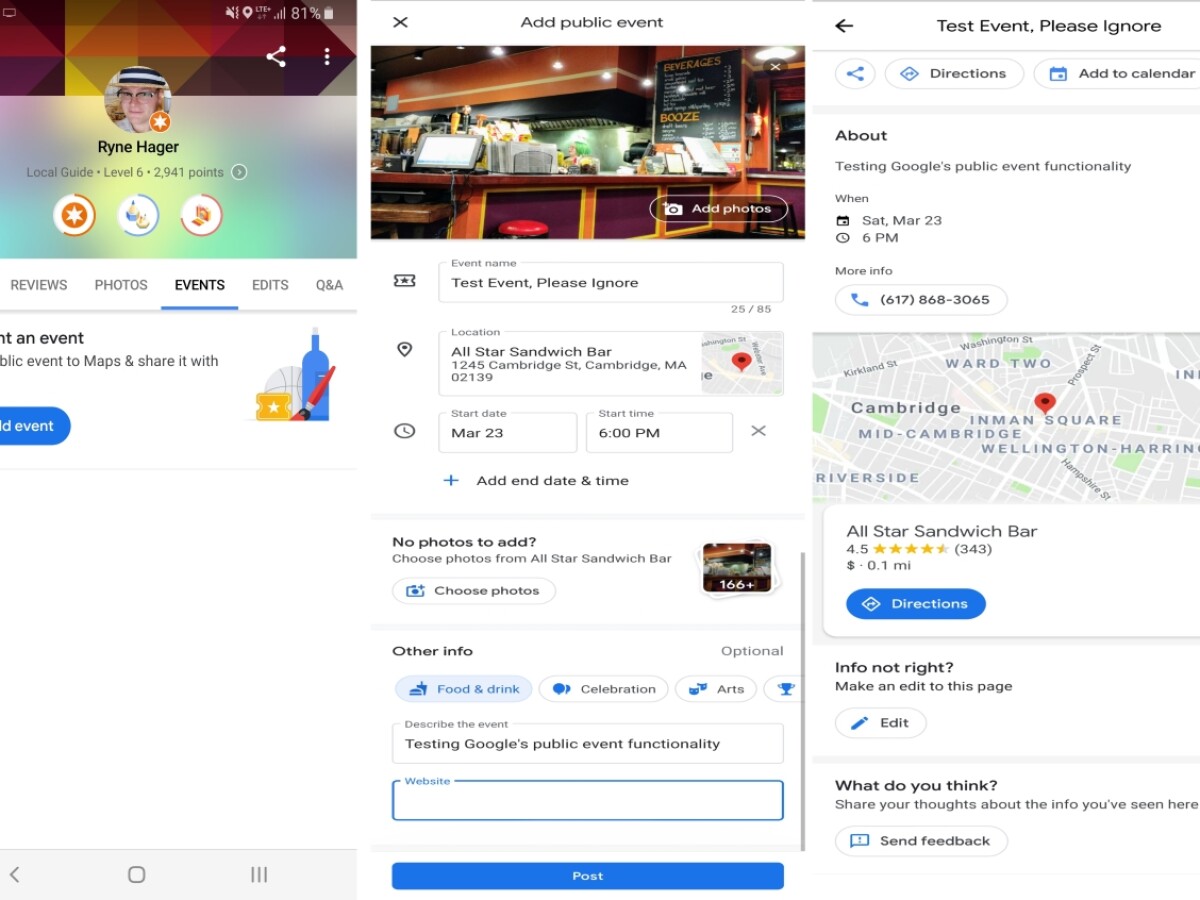Viewport: 1200px width, 900px height.
Task: Toggle the Celebration category chip
Action: click(x=605, y=689)
